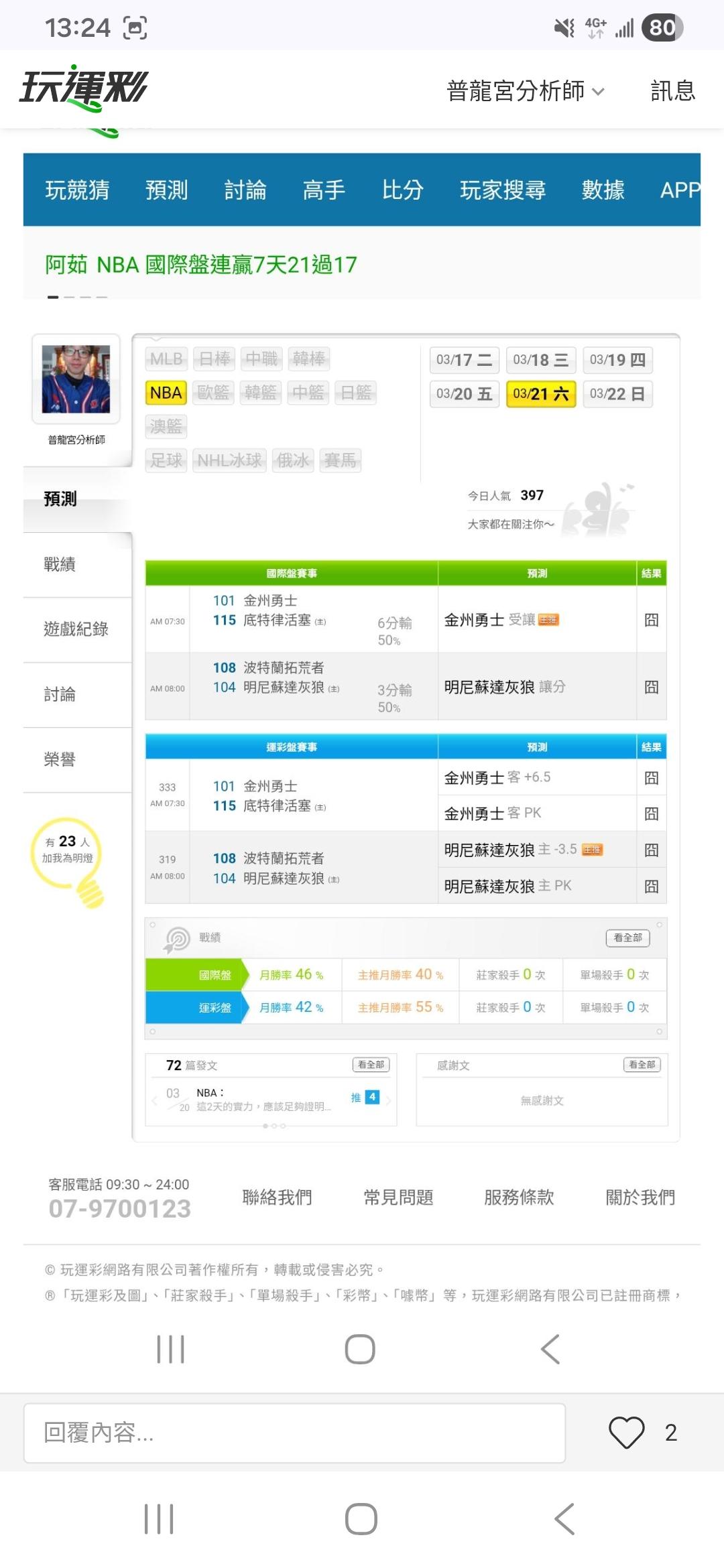
Task: Open the 聯絡我們 link
Action: [x=277, y=1197]
